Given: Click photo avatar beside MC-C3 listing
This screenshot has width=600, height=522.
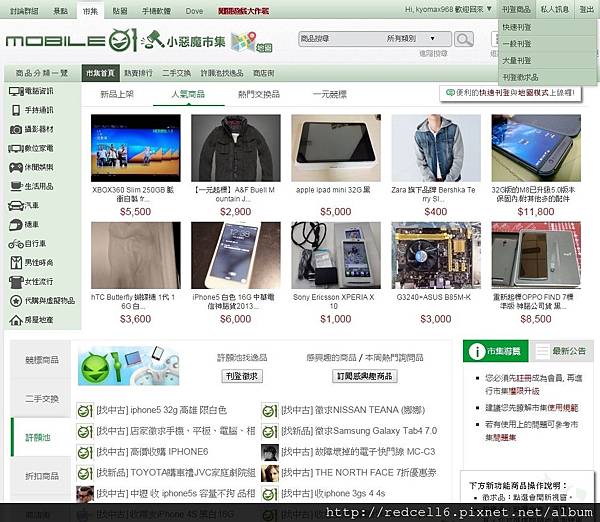Looking at the screenshot, I should pyautogui.click(x=269, y=452).
